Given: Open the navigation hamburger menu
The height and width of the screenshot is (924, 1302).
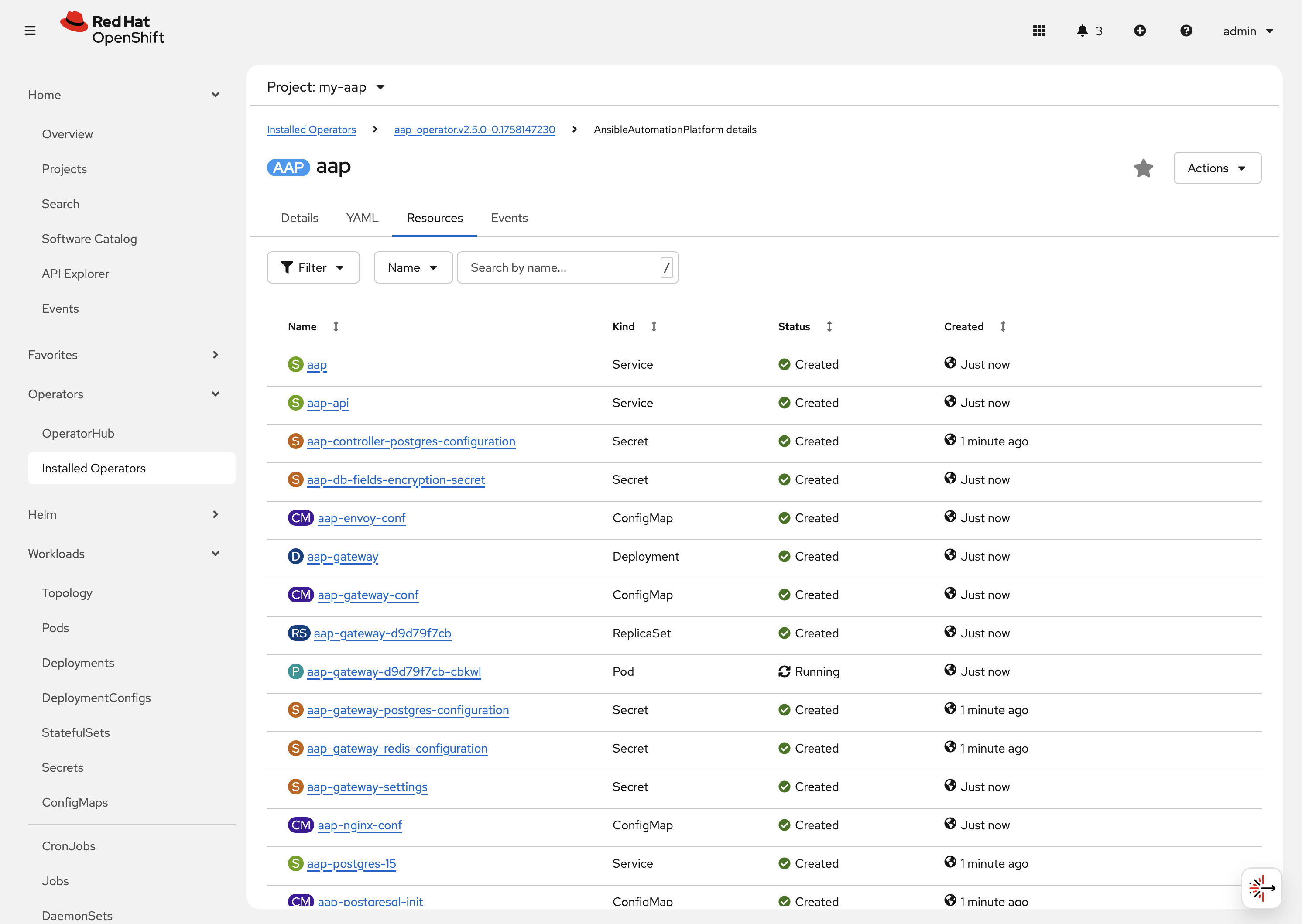Looking at the screenshot, I should pos(30,30).
